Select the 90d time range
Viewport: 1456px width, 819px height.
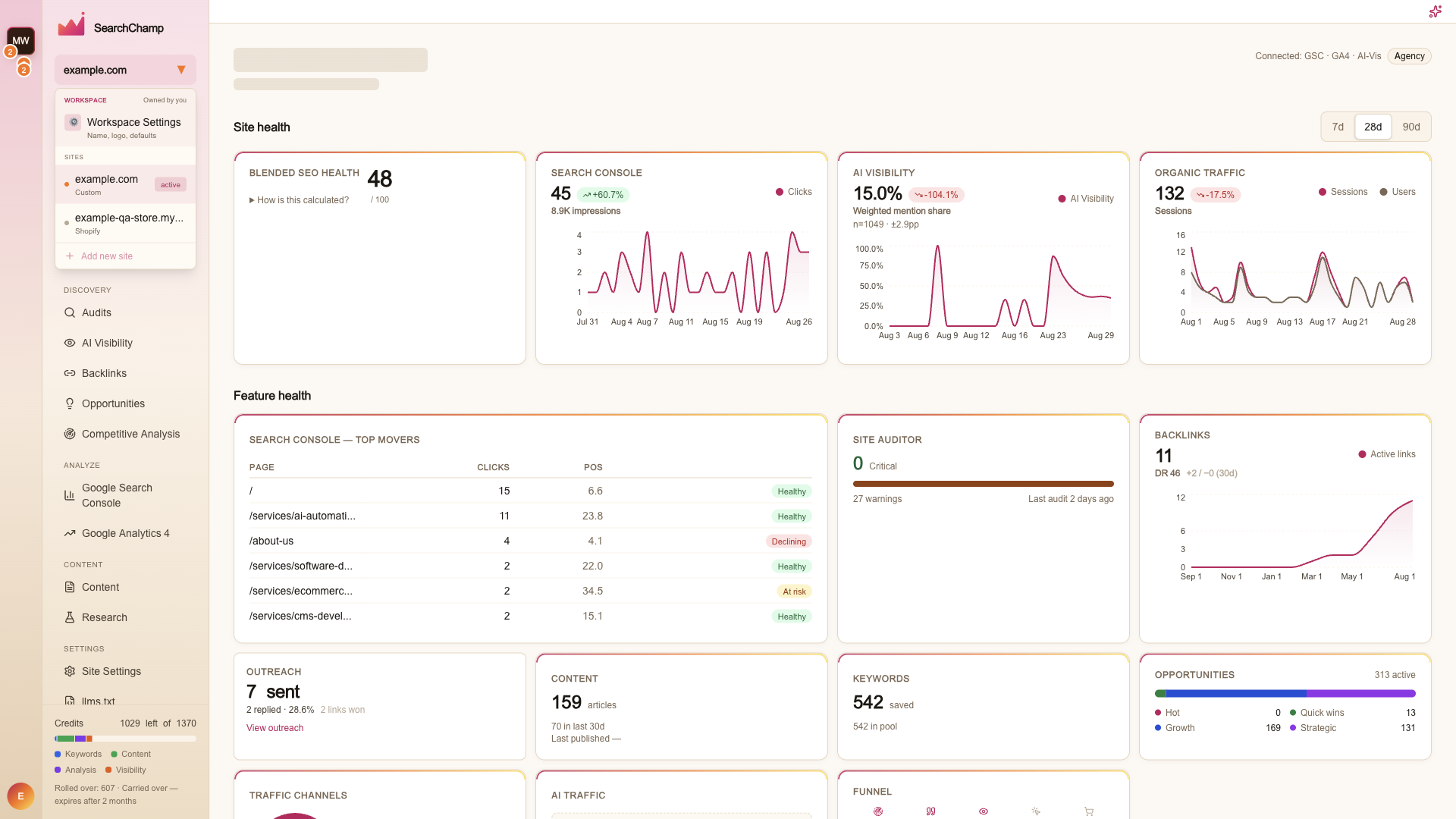click(x=1410, y=127)
